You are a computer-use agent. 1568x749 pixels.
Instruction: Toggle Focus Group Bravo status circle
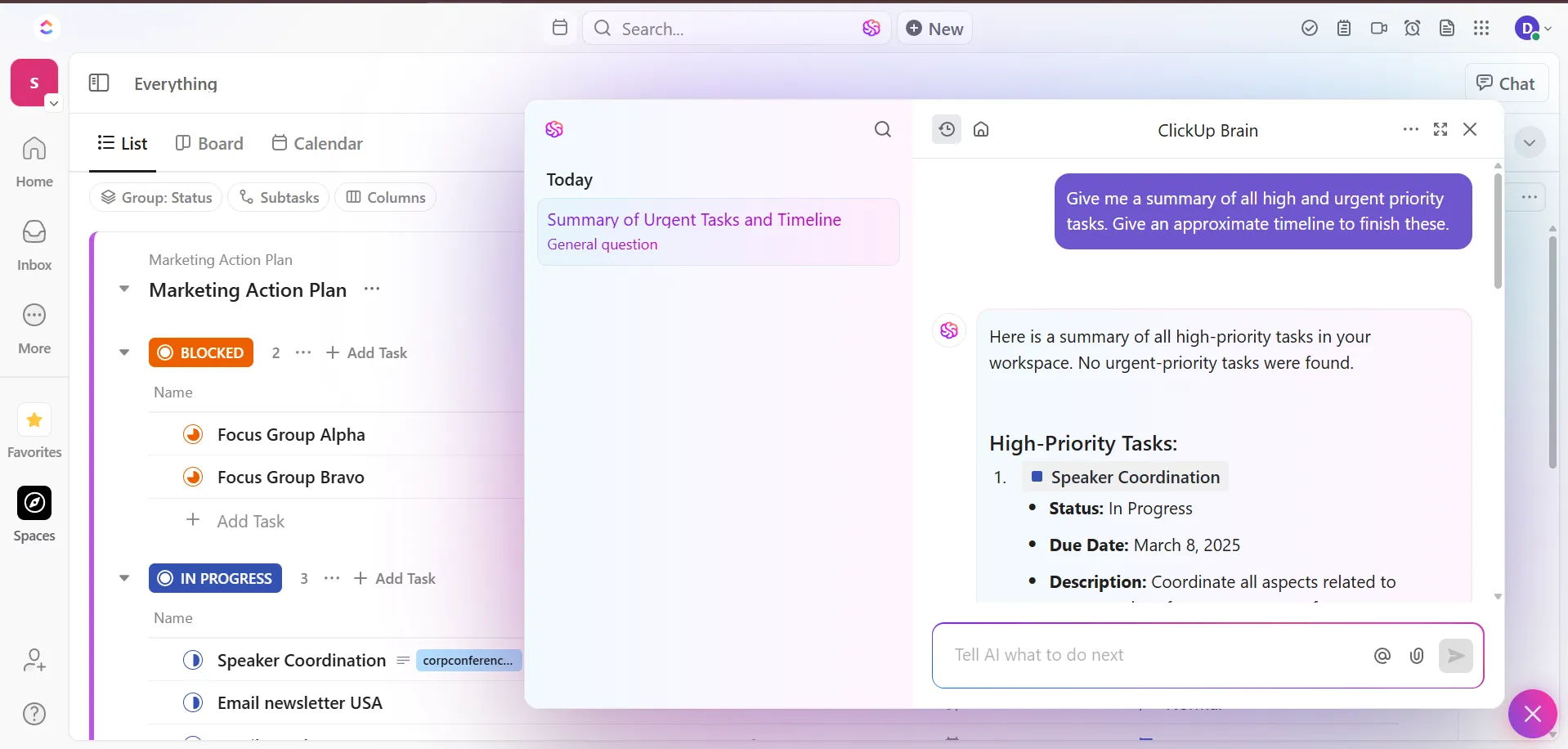193,477
